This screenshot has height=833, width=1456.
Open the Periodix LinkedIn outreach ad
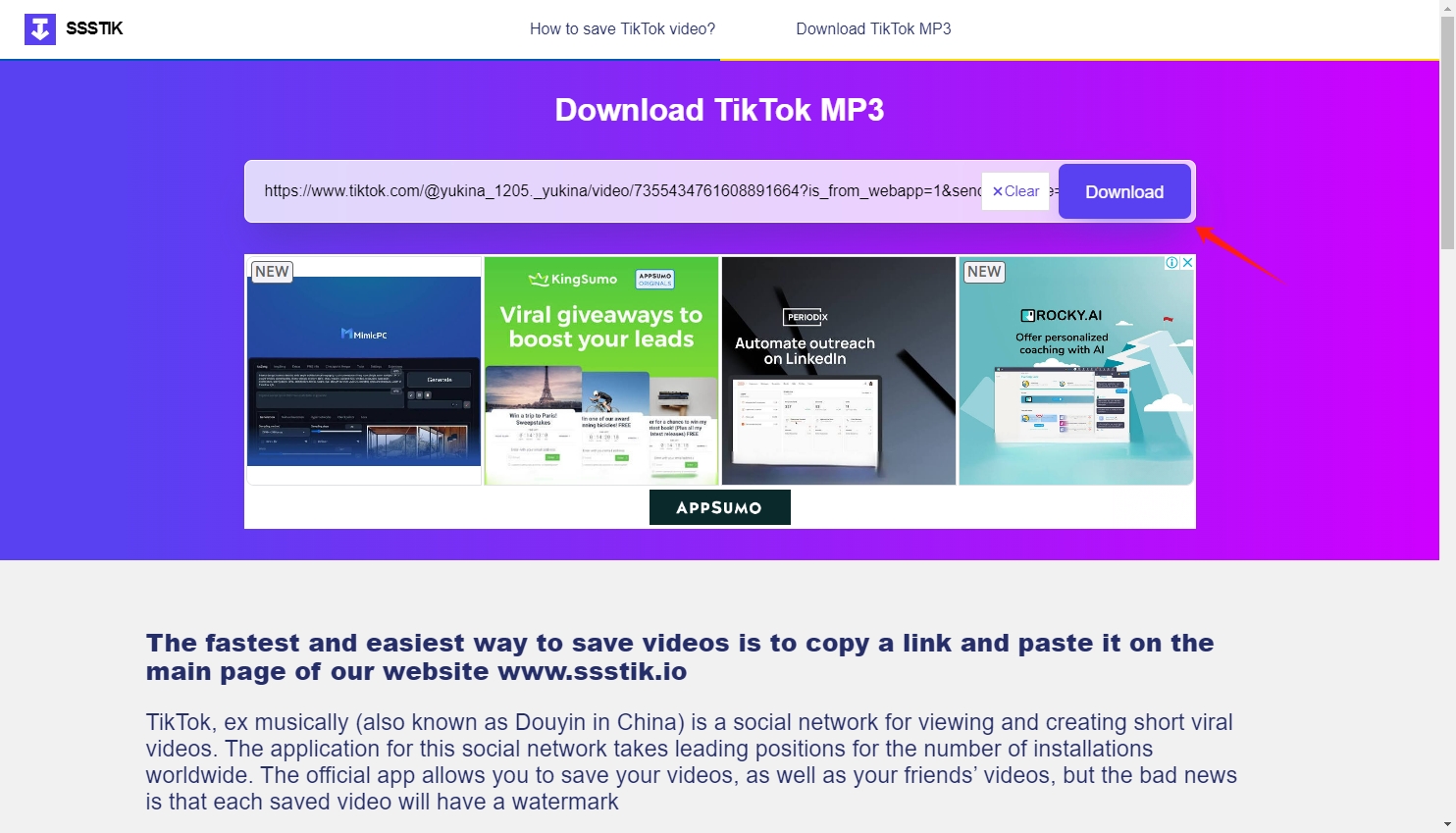click(839, 371)
